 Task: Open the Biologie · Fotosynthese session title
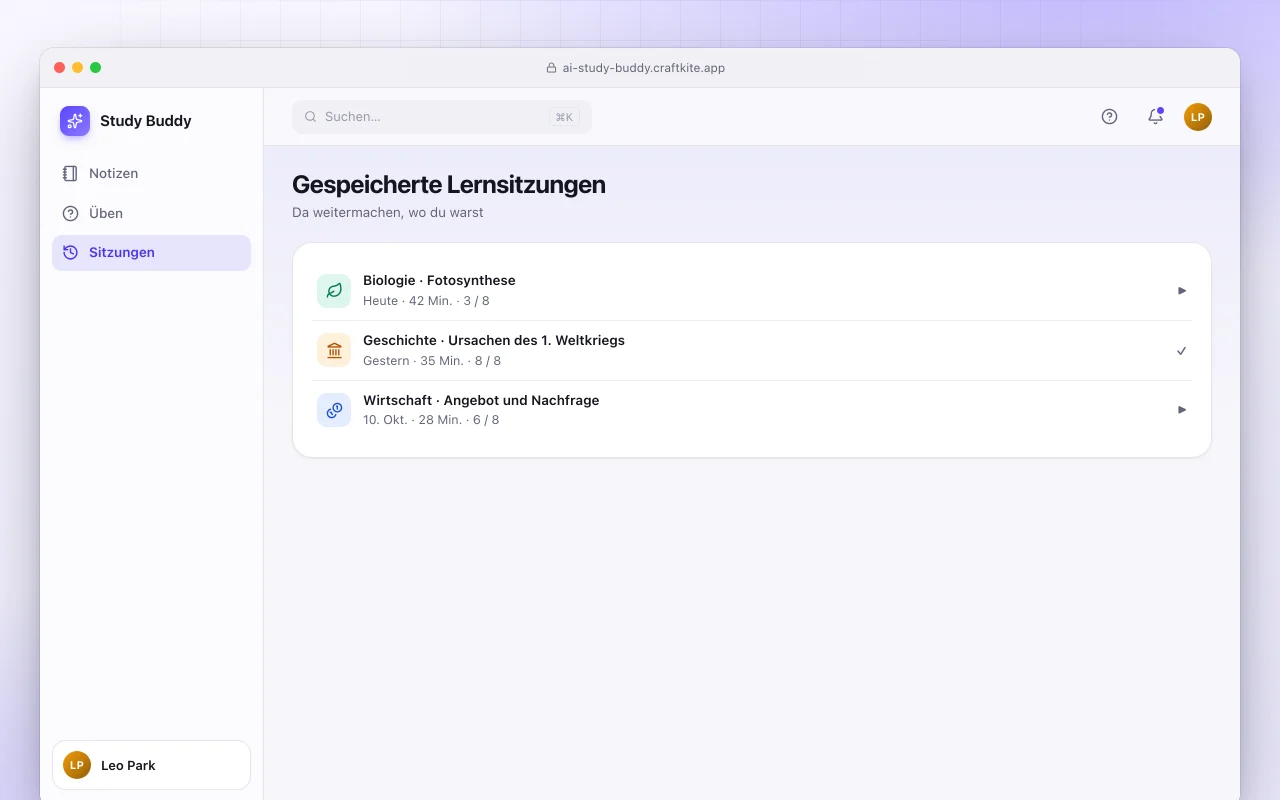coord(439,281)
